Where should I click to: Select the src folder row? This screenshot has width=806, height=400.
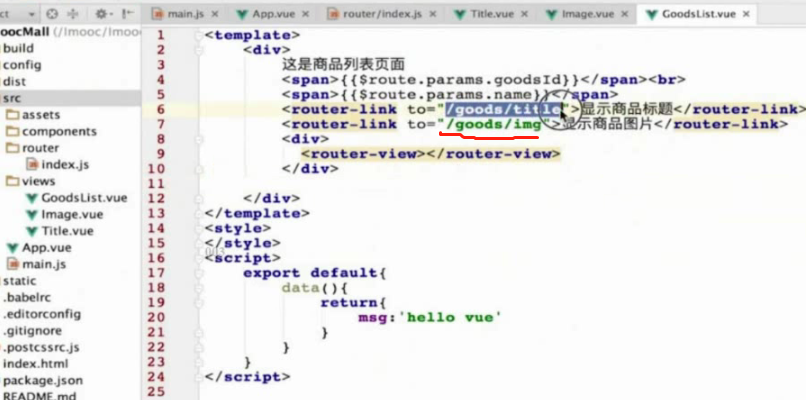[x=70, y=98]
